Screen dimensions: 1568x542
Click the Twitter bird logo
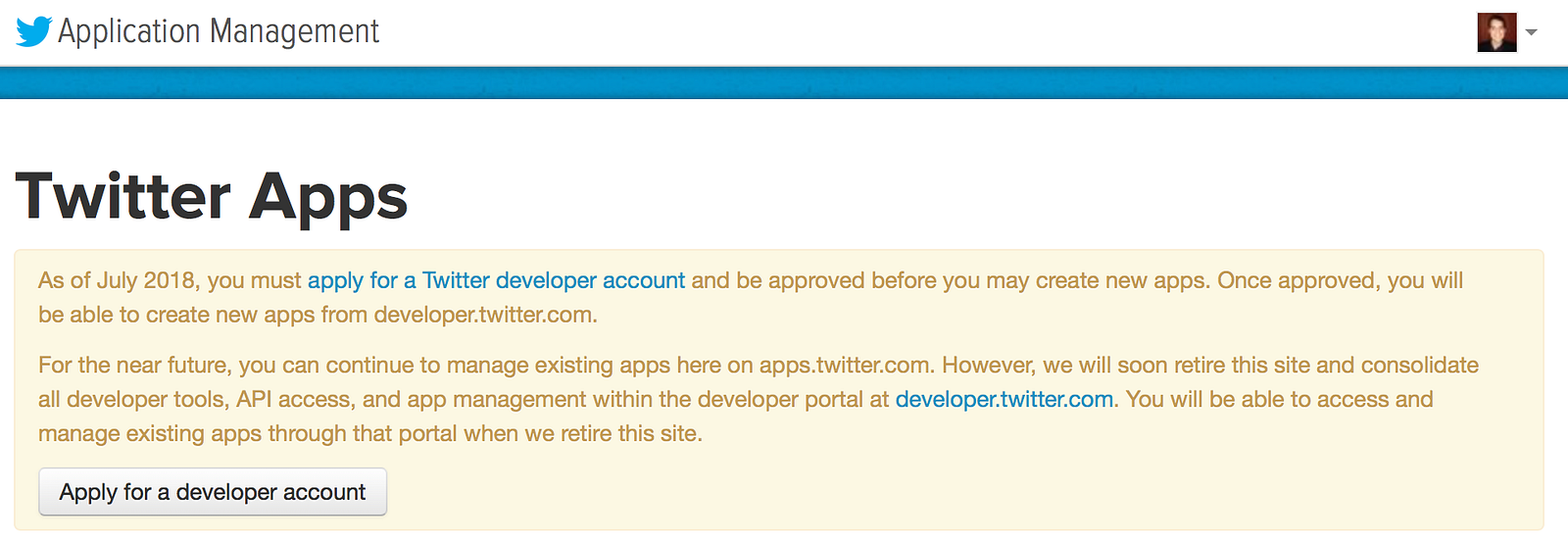(33, 31)
